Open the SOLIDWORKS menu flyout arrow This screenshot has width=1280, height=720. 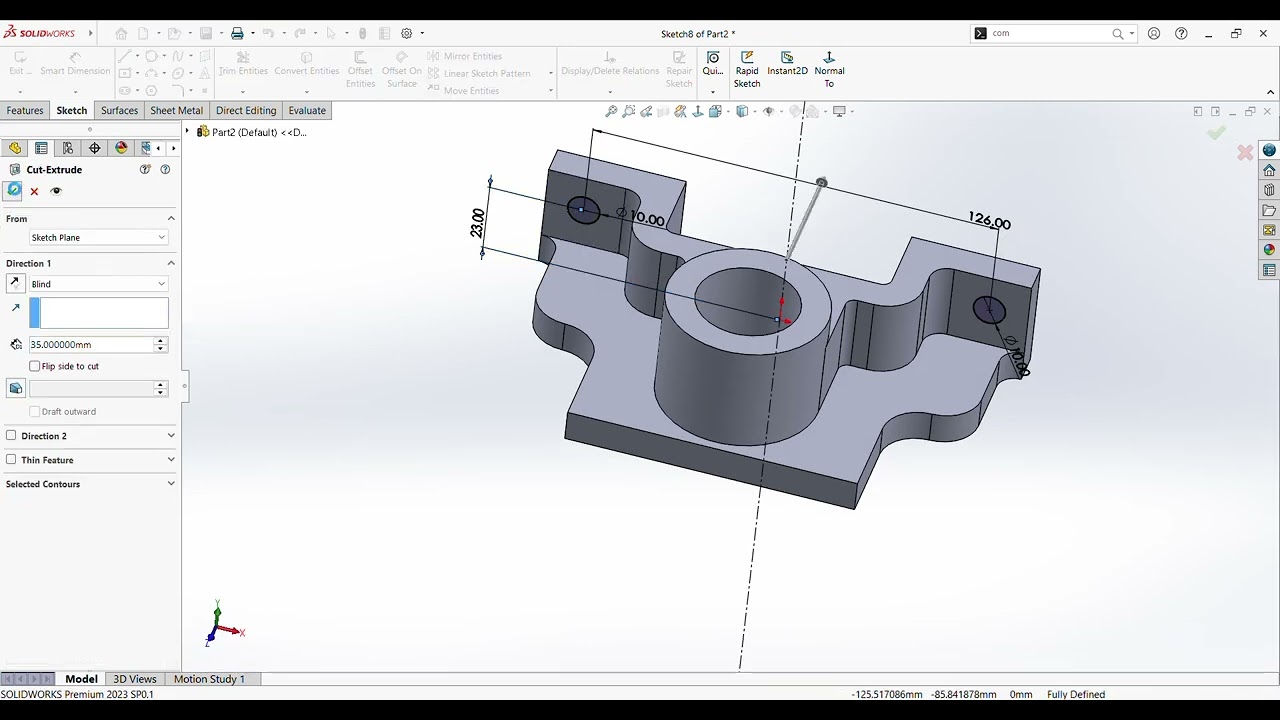coord(90,33)
